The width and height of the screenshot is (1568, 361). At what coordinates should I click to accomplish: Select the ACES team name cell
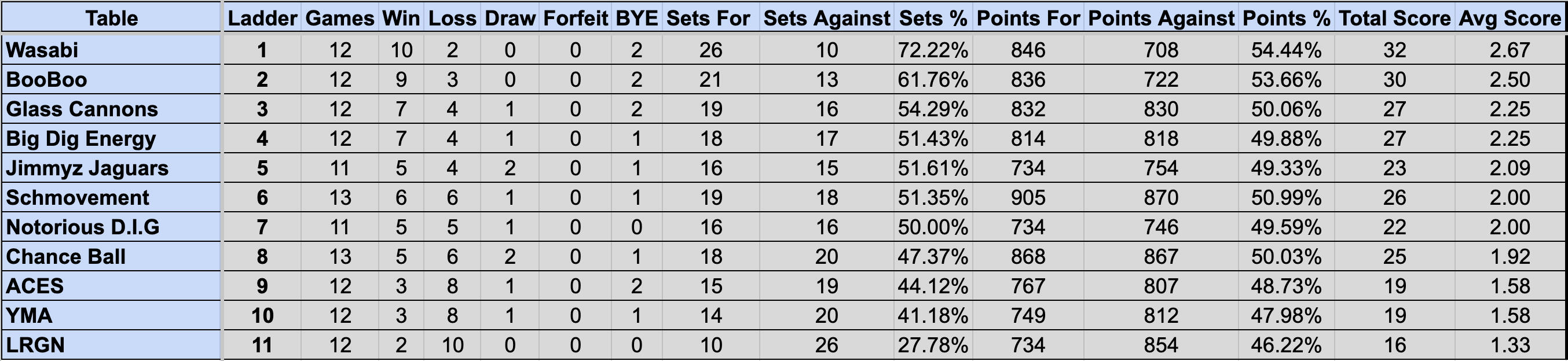click(111, 286)
